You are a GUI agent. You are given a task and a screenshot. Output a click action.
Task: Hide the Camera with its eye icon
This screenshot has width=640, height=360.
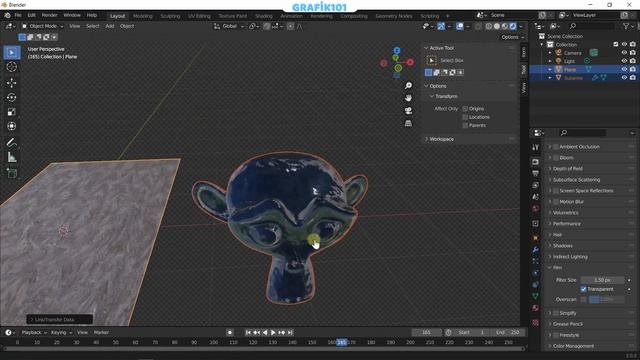[x=624, y=53]
